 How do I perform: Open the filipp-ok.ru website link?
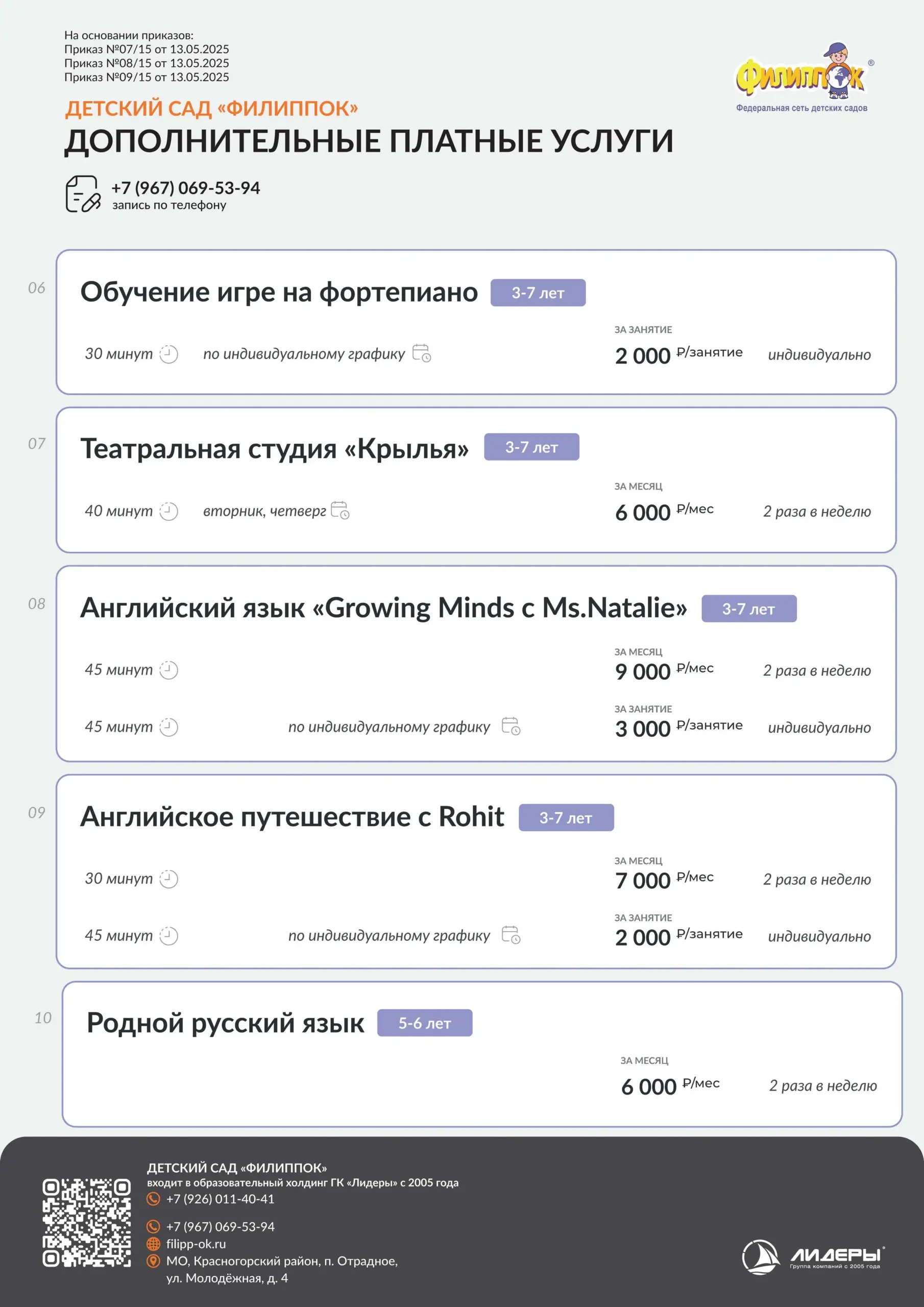tap(196, 1244)
